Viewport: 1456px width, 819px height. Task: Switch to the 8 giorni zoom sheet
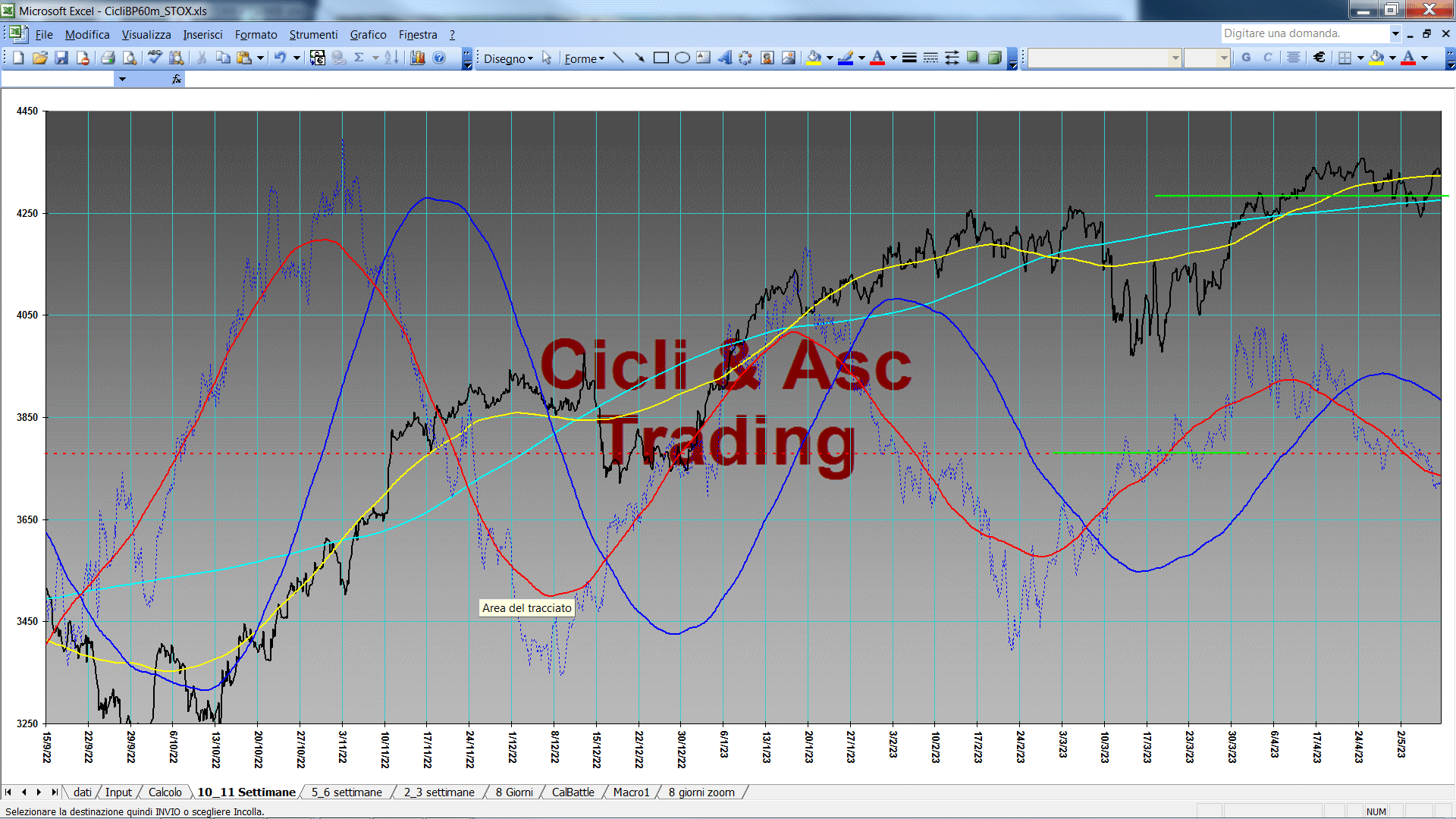tap(701, 792)
